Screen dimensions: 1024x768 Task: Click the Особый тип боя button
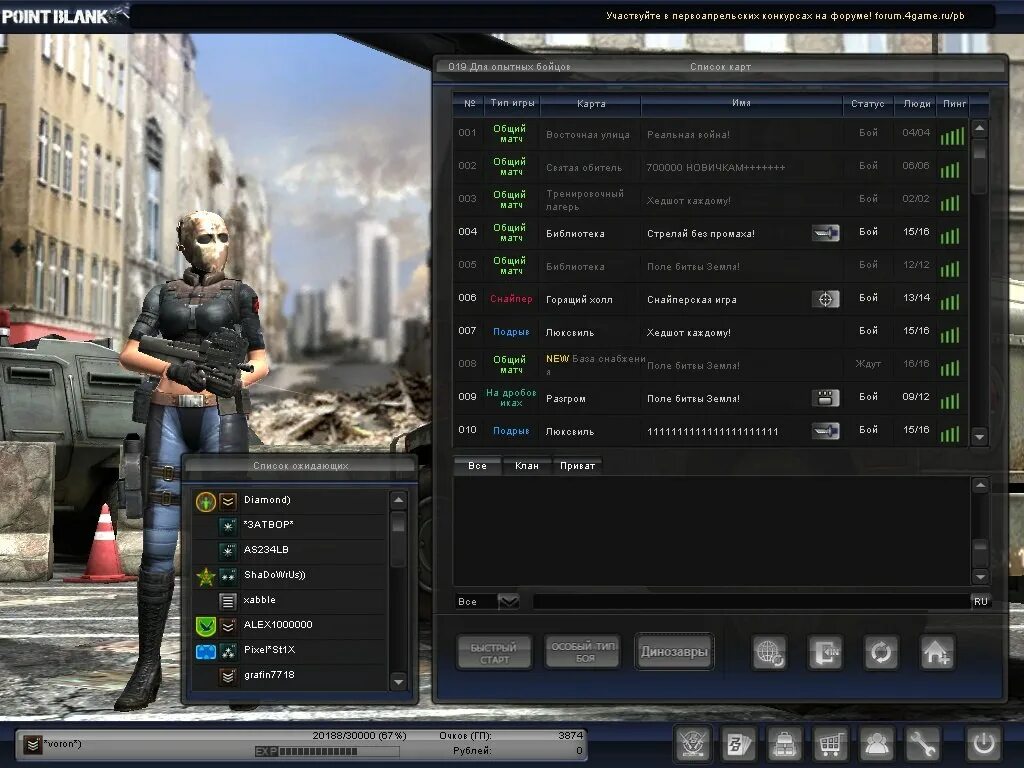coord(583,652)
